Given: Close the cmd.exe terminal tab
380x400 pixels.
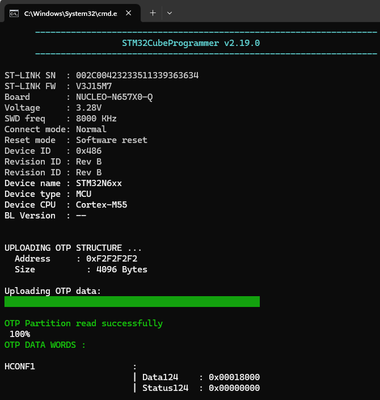Looking at the screenshot, I should tap(129, 13).
